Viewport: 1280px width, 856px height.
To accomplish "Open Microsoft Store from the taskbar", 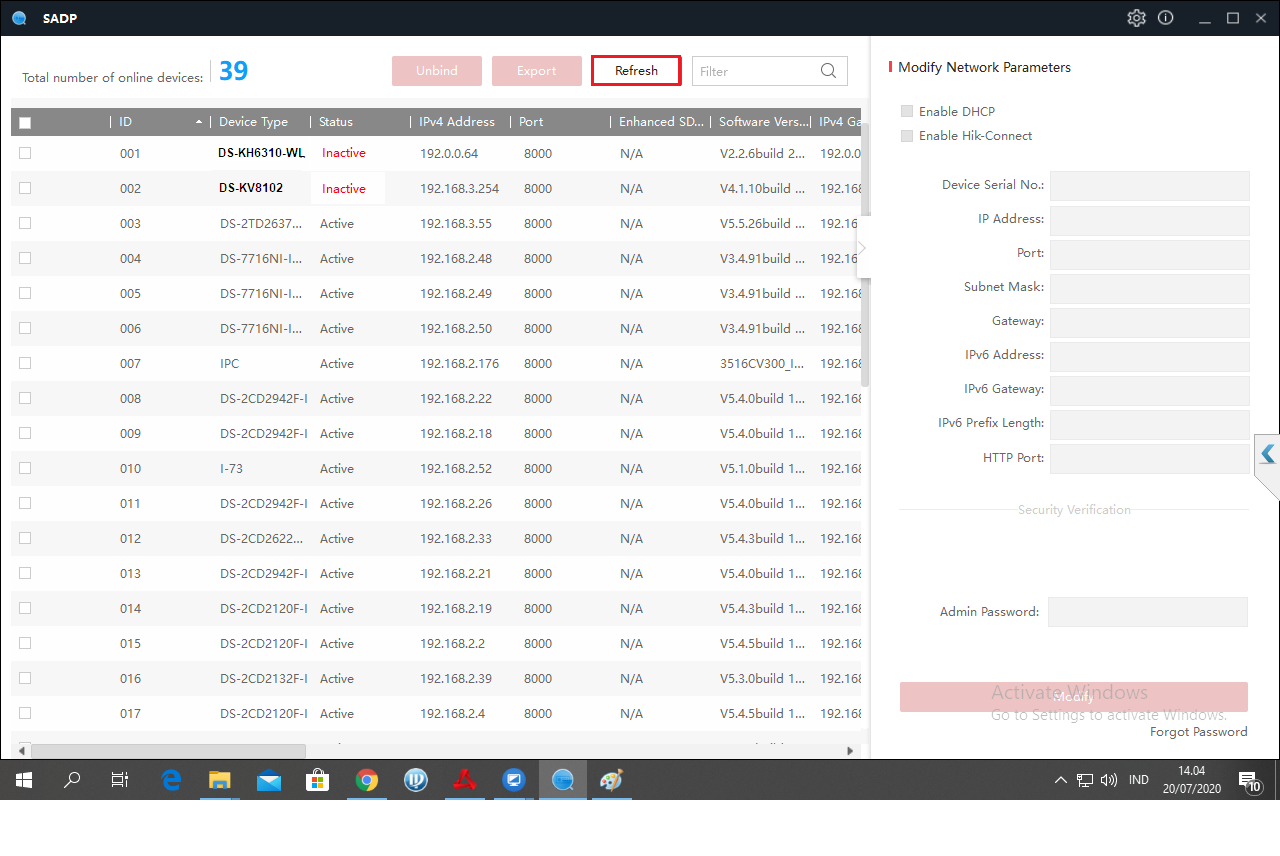I will tap(318, 780).
